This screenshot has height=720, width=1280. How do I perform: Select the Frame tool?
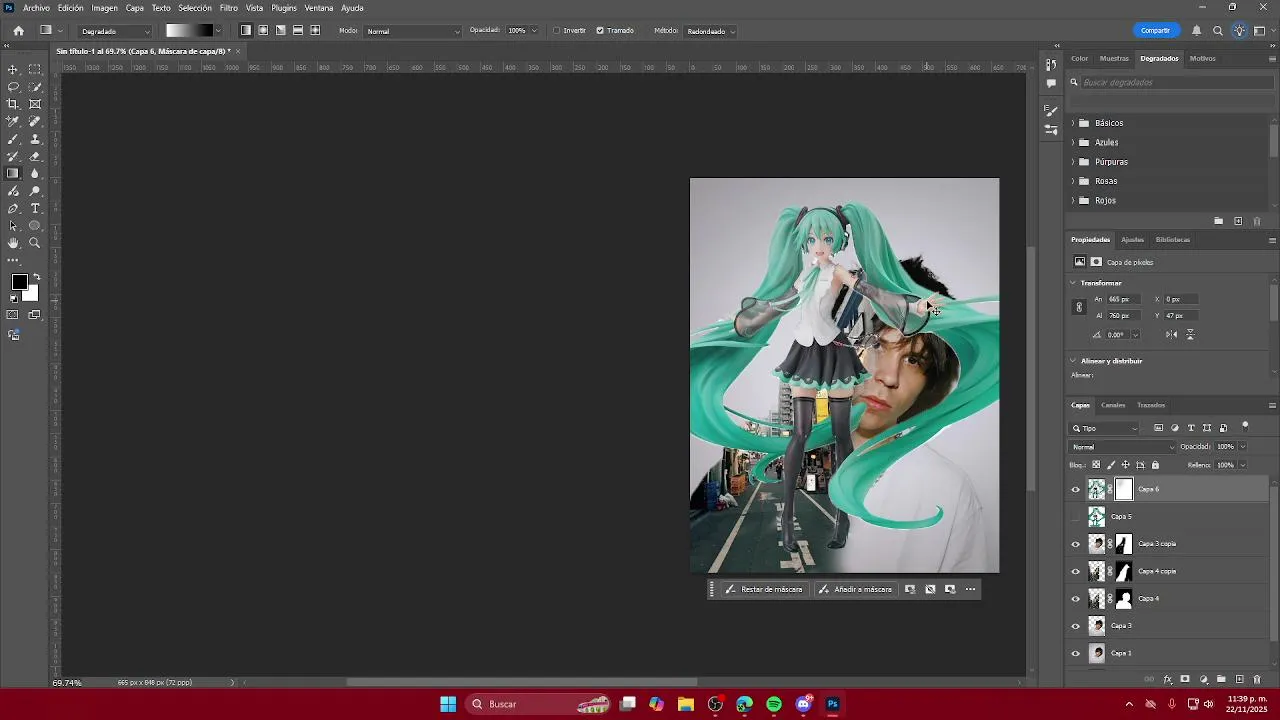(35, 104)
